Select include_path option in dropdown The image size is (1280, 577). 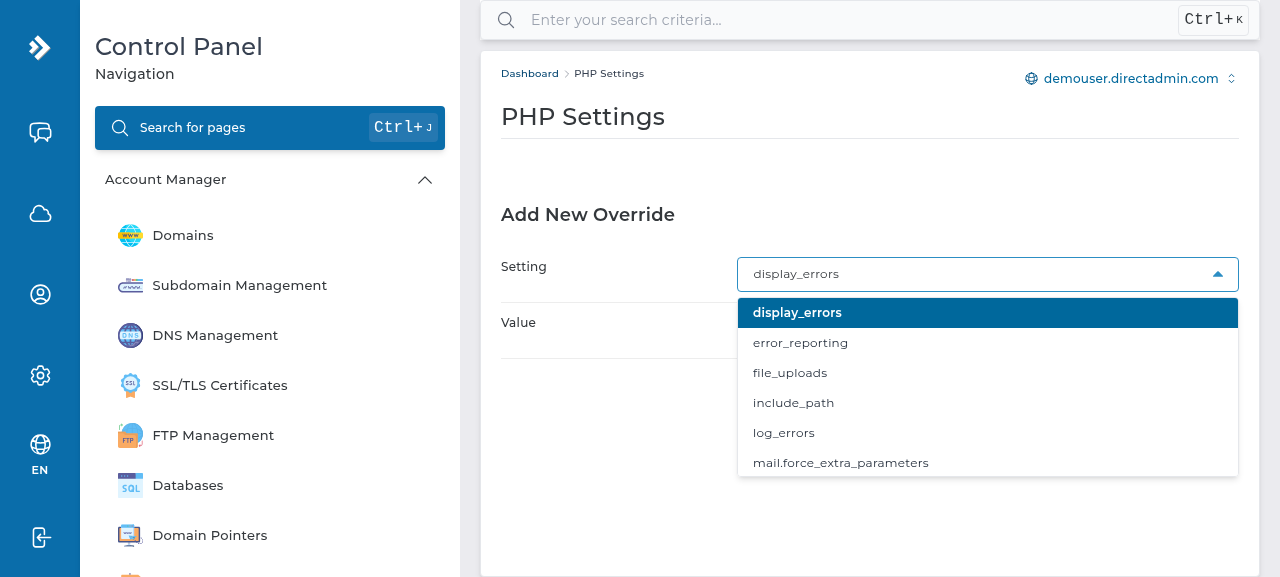988,403
